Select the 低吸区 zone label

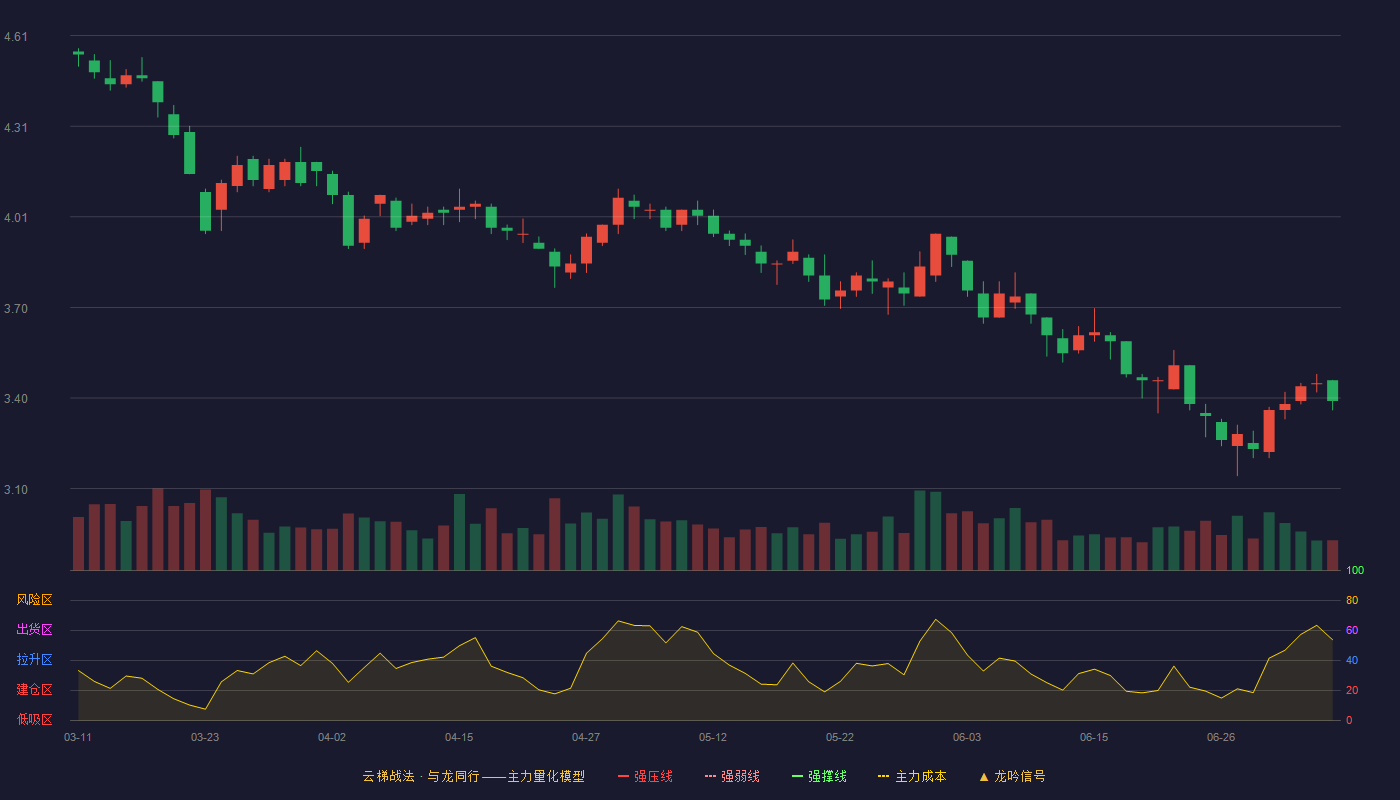click(x=34, y=719)
